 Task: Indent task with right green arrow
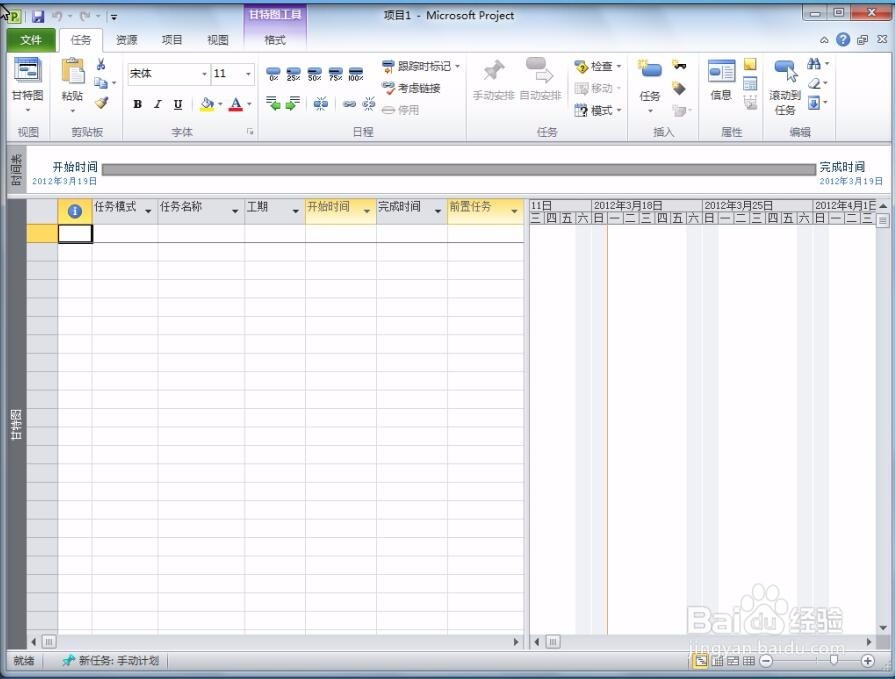coord(293,103)
